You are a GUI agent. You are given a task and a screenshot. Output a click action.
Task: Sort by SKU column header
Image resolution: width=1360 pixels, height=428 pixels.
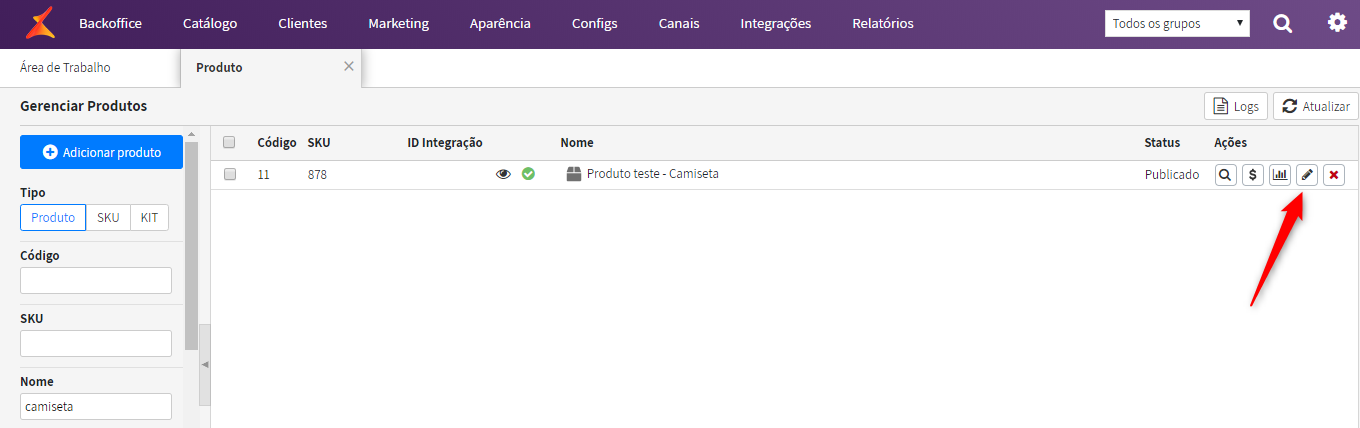(x=319, y=143)
